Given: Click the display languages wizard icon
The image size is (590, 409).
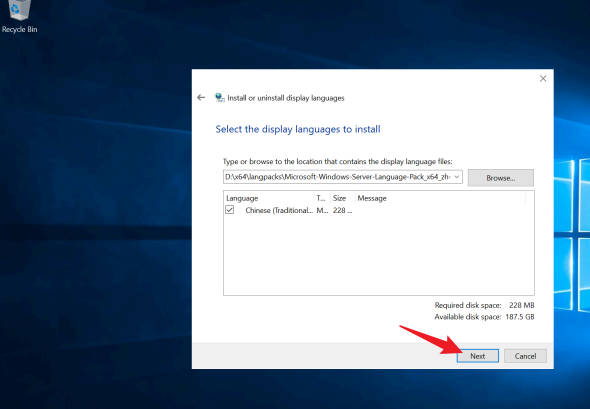Looking at the screenshot, I should [219, 98].
